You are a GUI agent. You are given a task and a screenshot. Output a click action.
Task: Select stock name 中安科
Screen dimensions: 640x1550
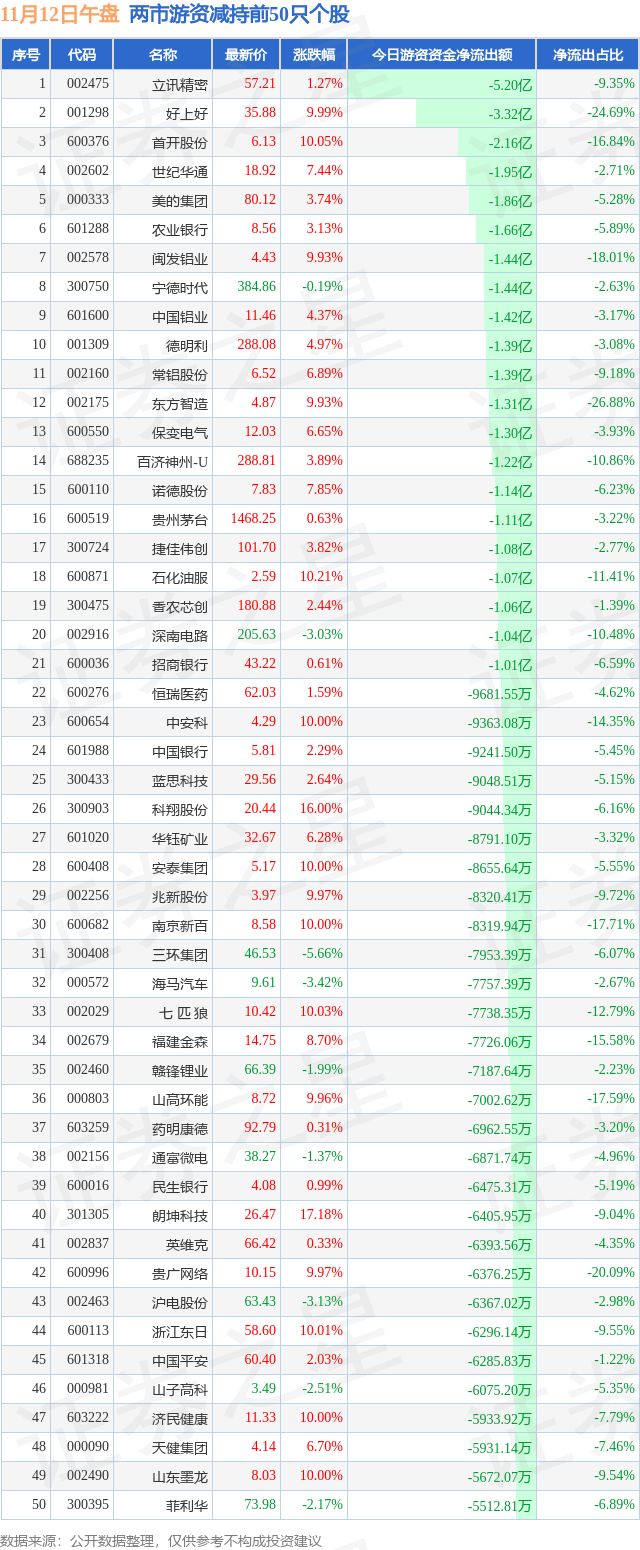(x=187, y=723)
